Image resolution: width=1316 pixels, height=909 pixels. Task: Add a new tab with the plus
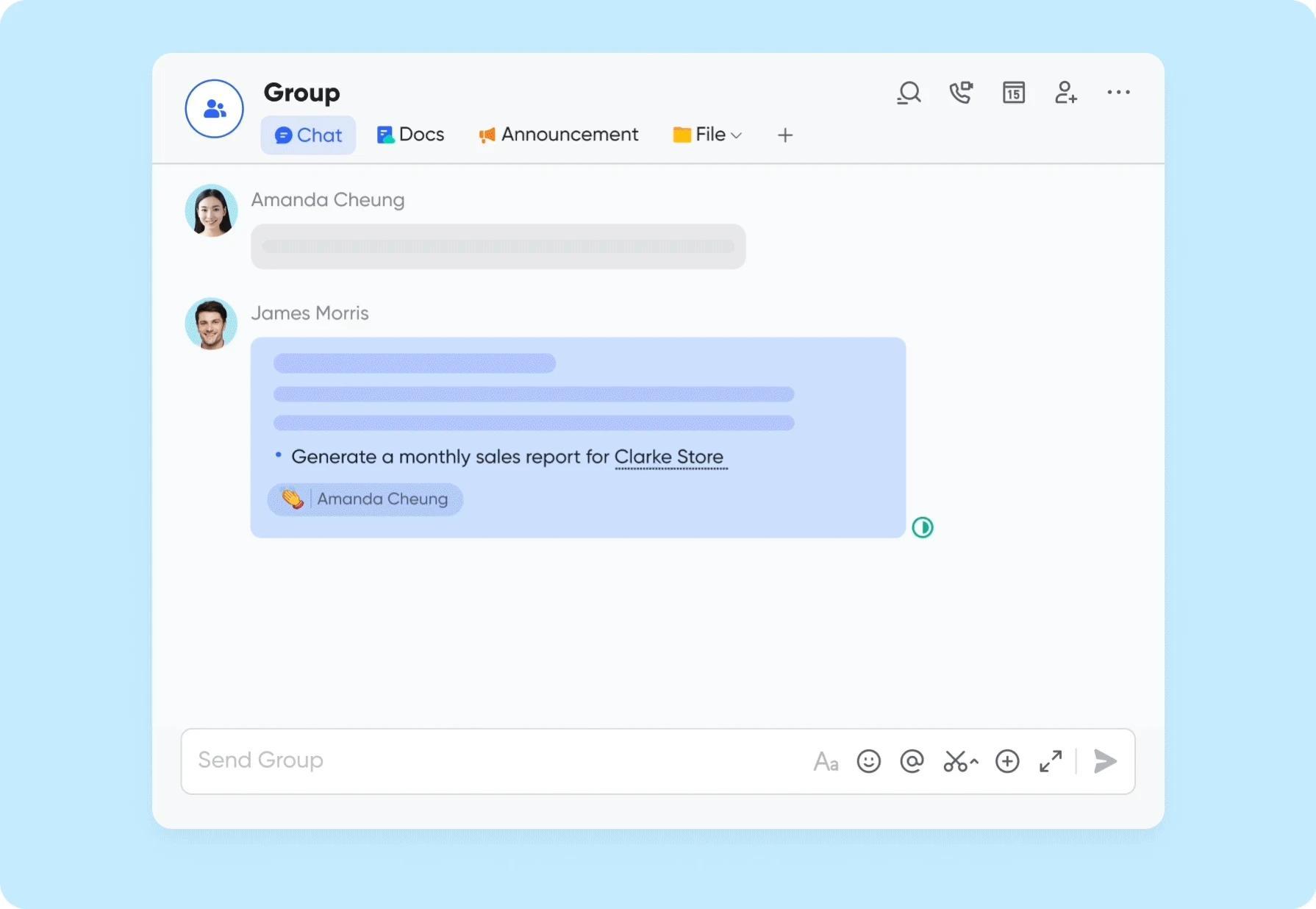tap(785, 135)
